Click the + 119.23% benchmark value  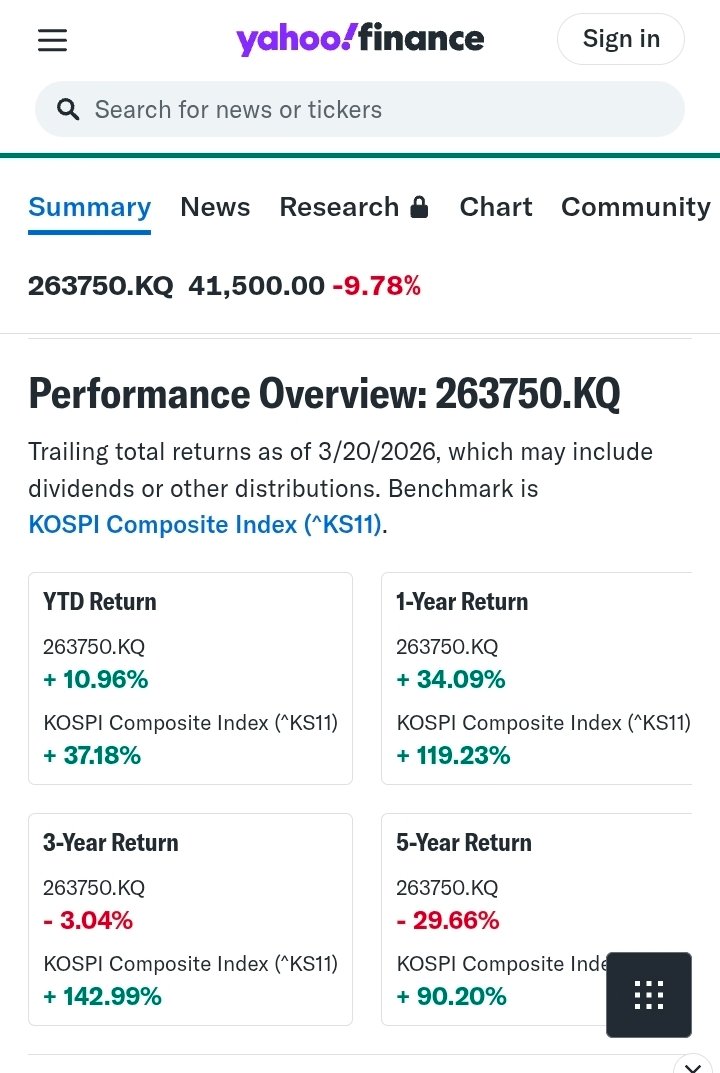pyautogui.click(x=454, y=755)
